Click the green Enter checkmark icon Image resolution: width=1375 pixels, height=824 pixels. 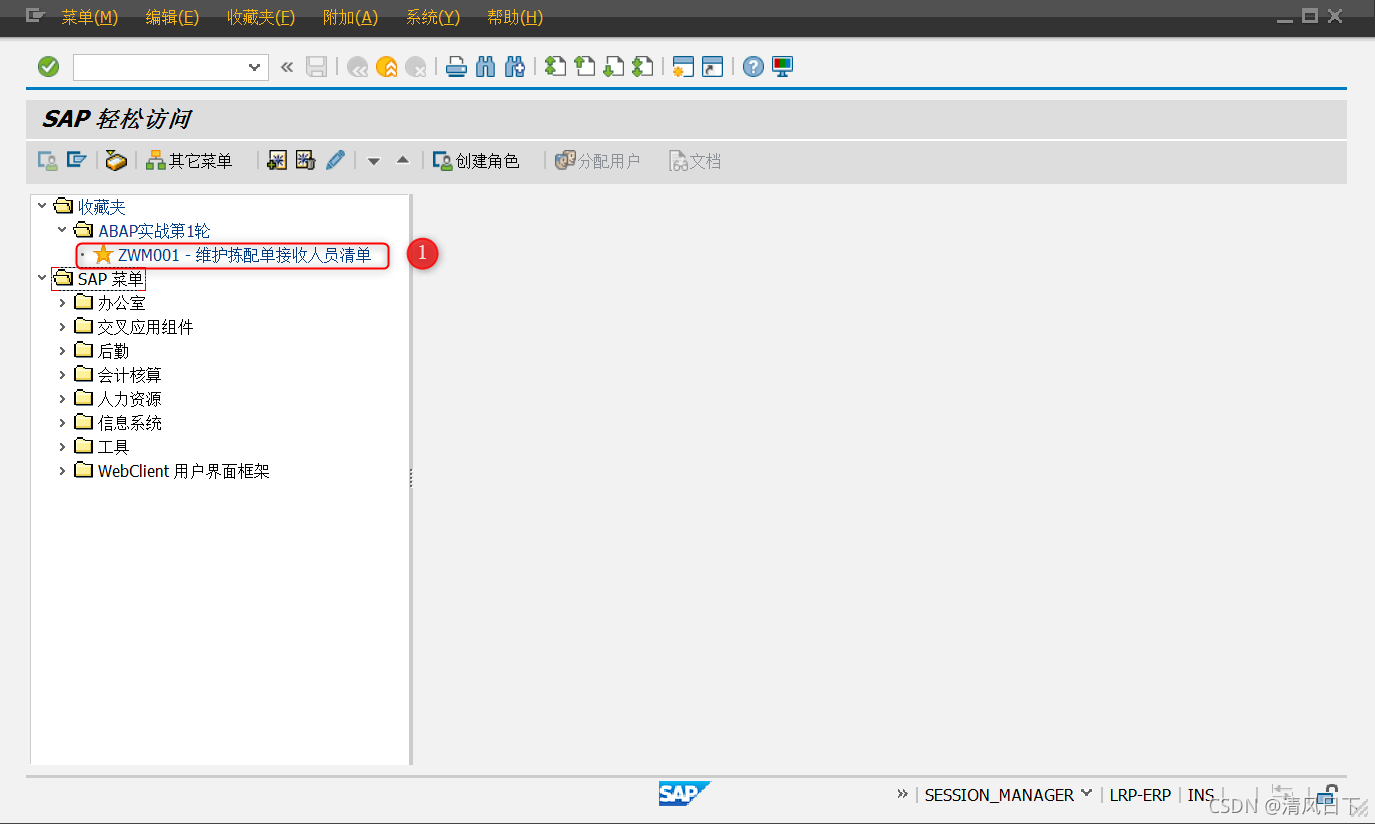click(x=48, y=67)
